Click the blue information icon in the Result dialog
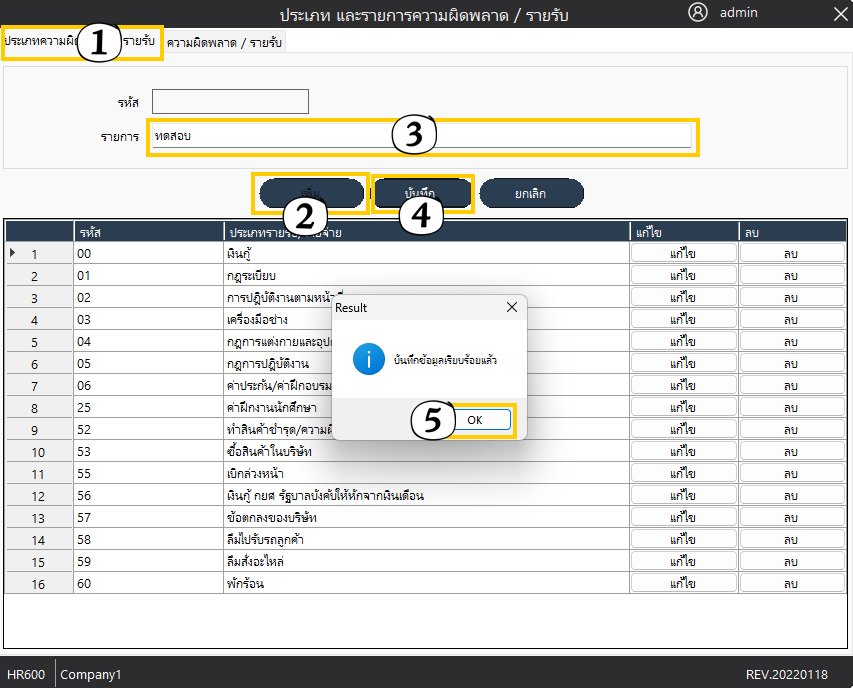 point(368,359)
